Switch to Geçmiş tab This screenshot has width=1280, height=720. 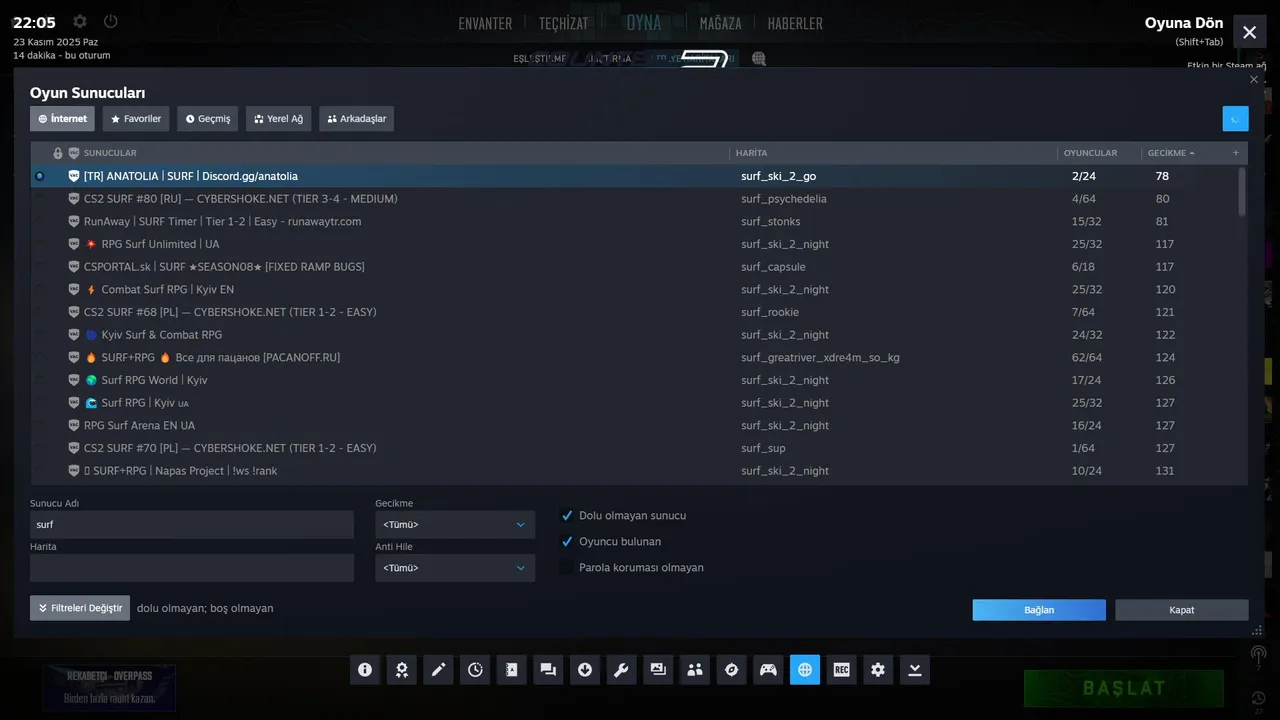(208, 119)
